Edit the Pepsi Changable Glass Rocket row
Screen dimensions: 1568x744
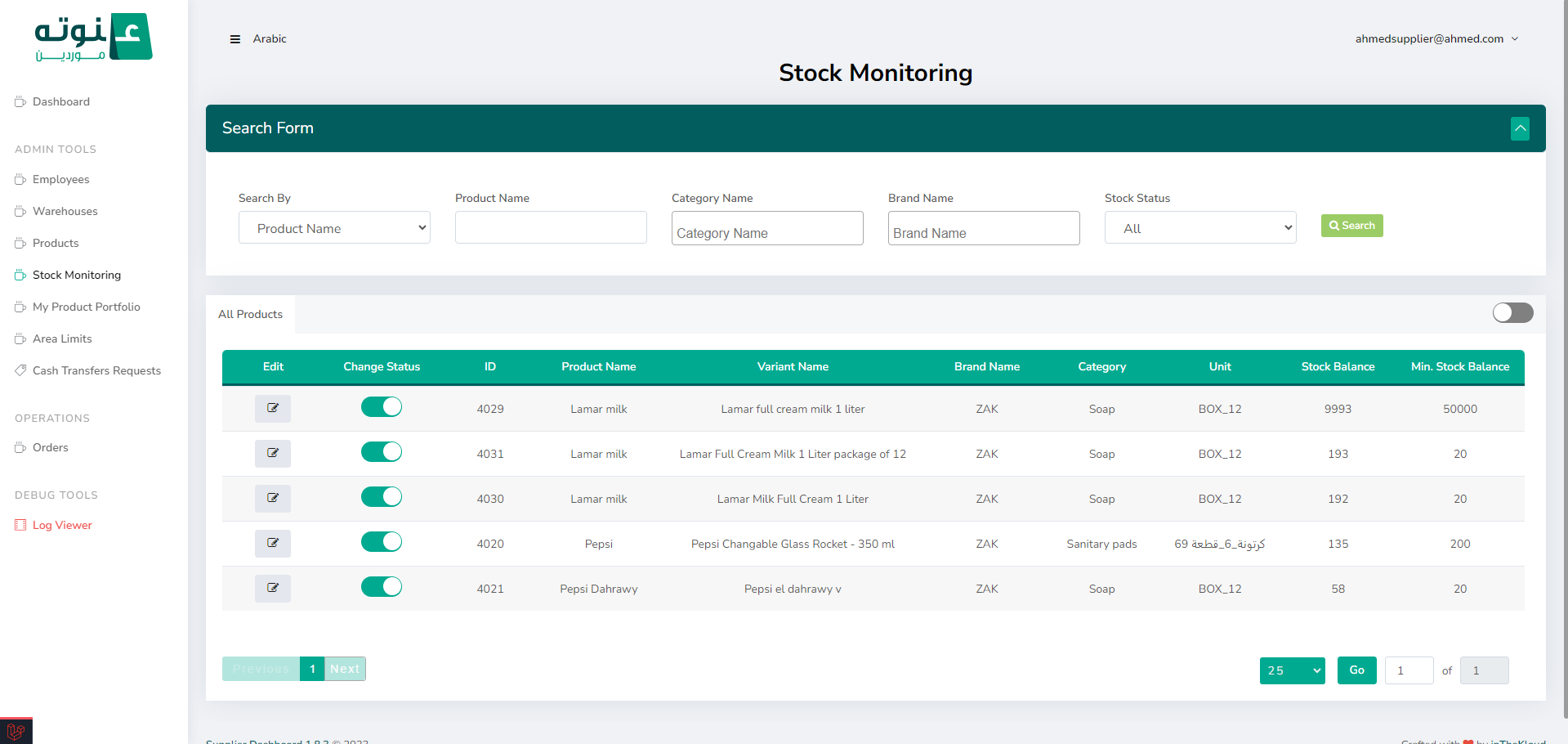[273, 543]
